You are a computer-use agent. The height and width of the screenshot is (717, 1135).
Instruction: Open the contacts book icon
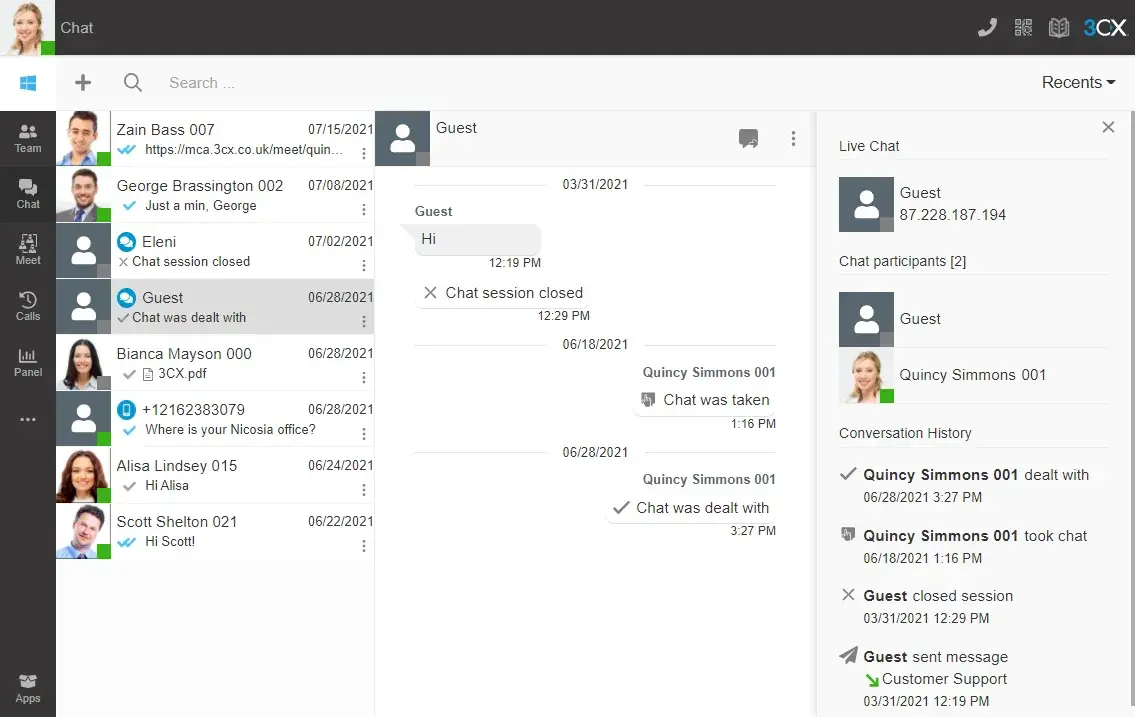click(1058, 27)
